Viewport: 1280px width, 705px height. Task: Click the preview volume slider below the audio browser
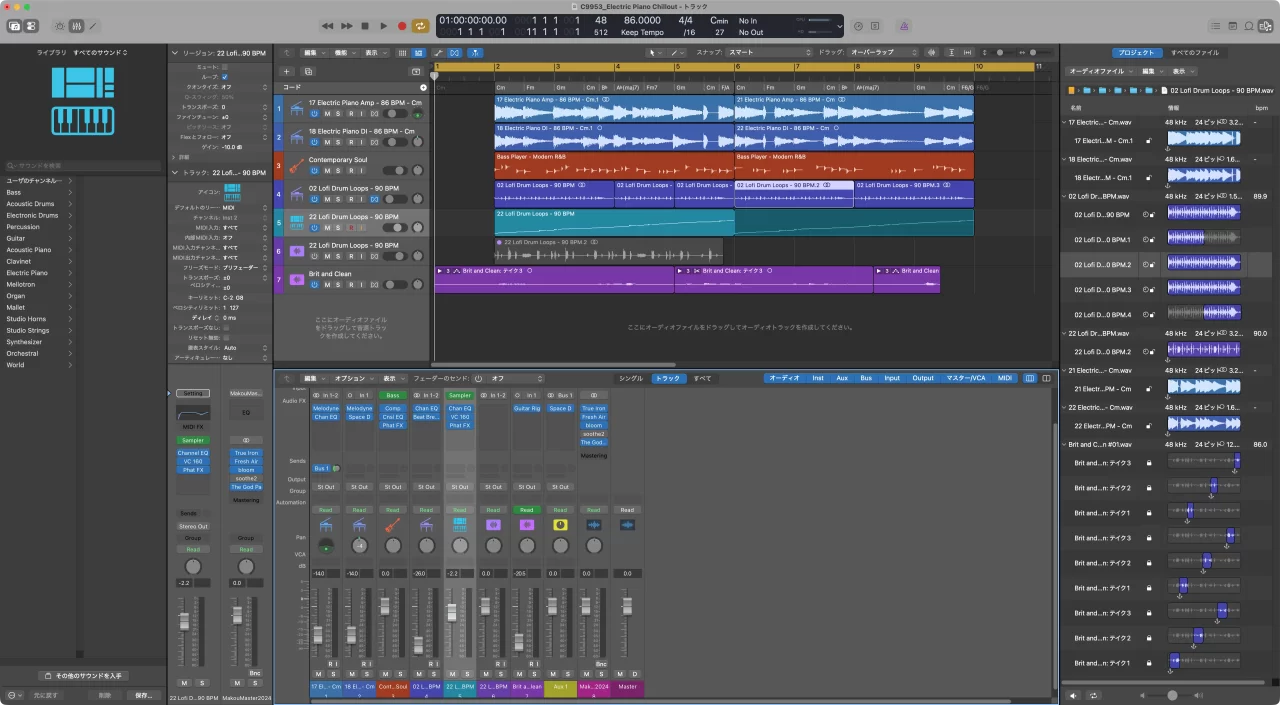pos(1172,695)
